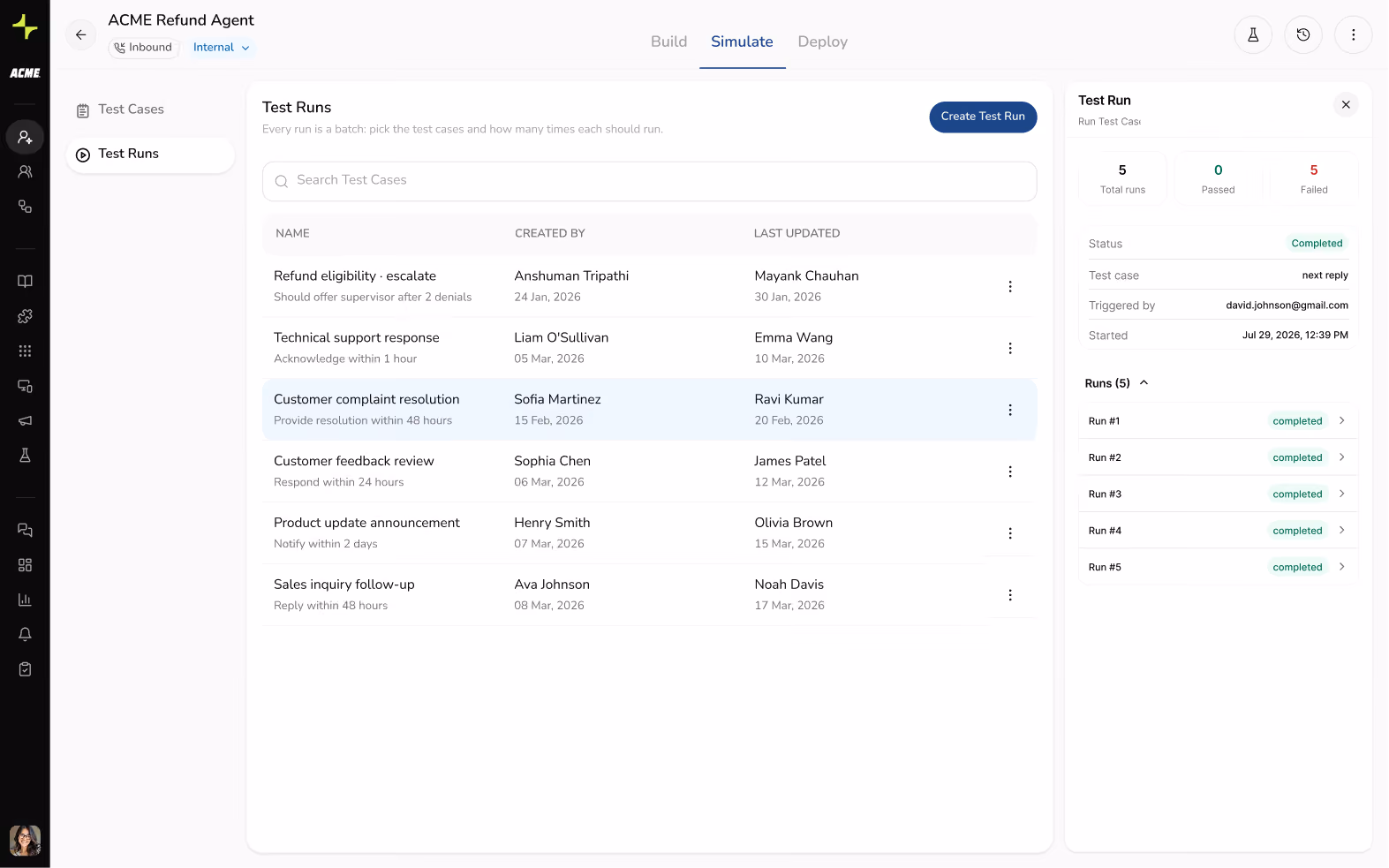Open the open-book knowledge icon in sidebar
1389x868 pixels.
coord(25,281)
